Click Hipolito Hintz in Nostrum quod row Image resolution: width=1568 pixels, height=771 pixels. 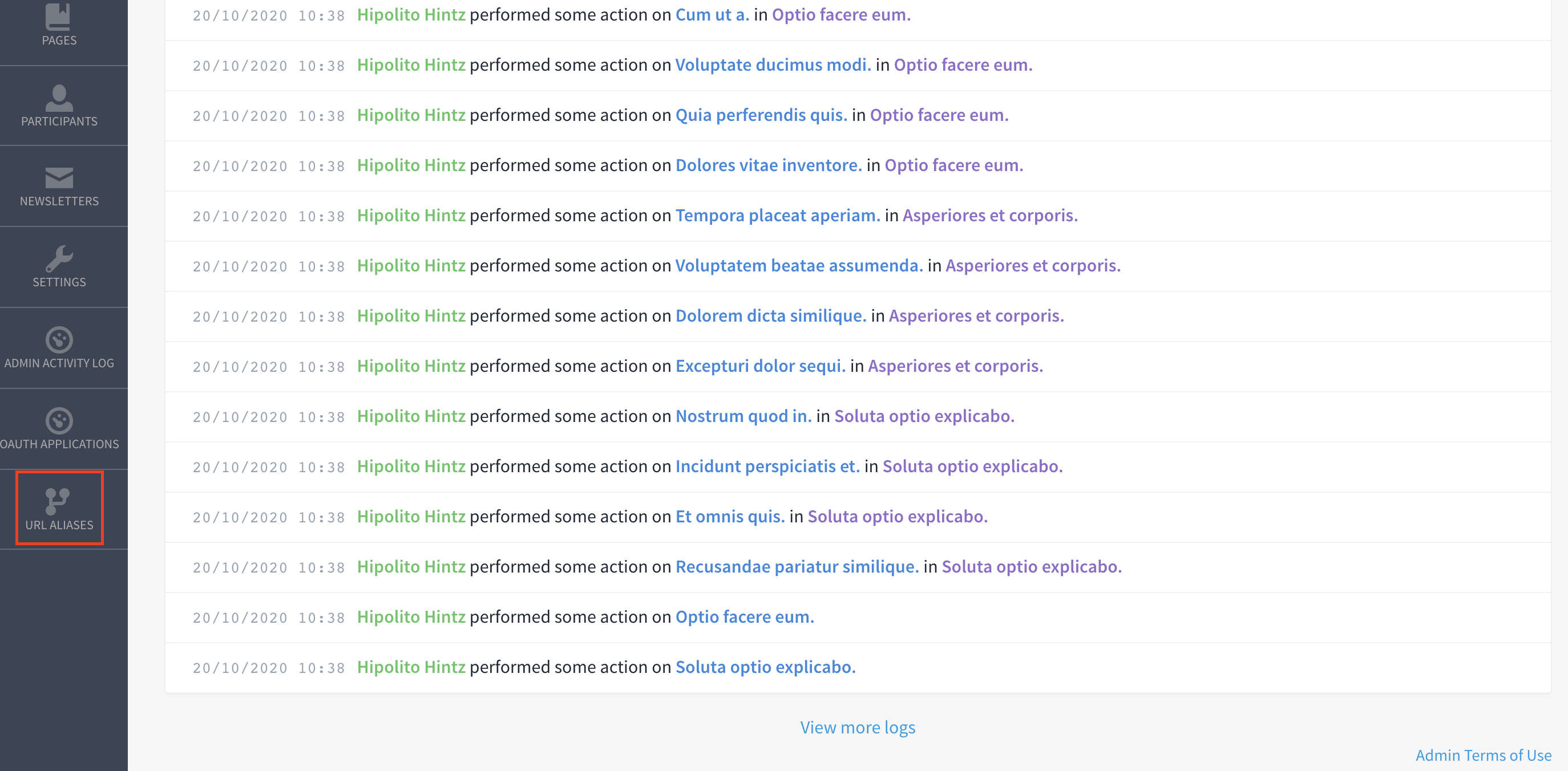[411, 416]
